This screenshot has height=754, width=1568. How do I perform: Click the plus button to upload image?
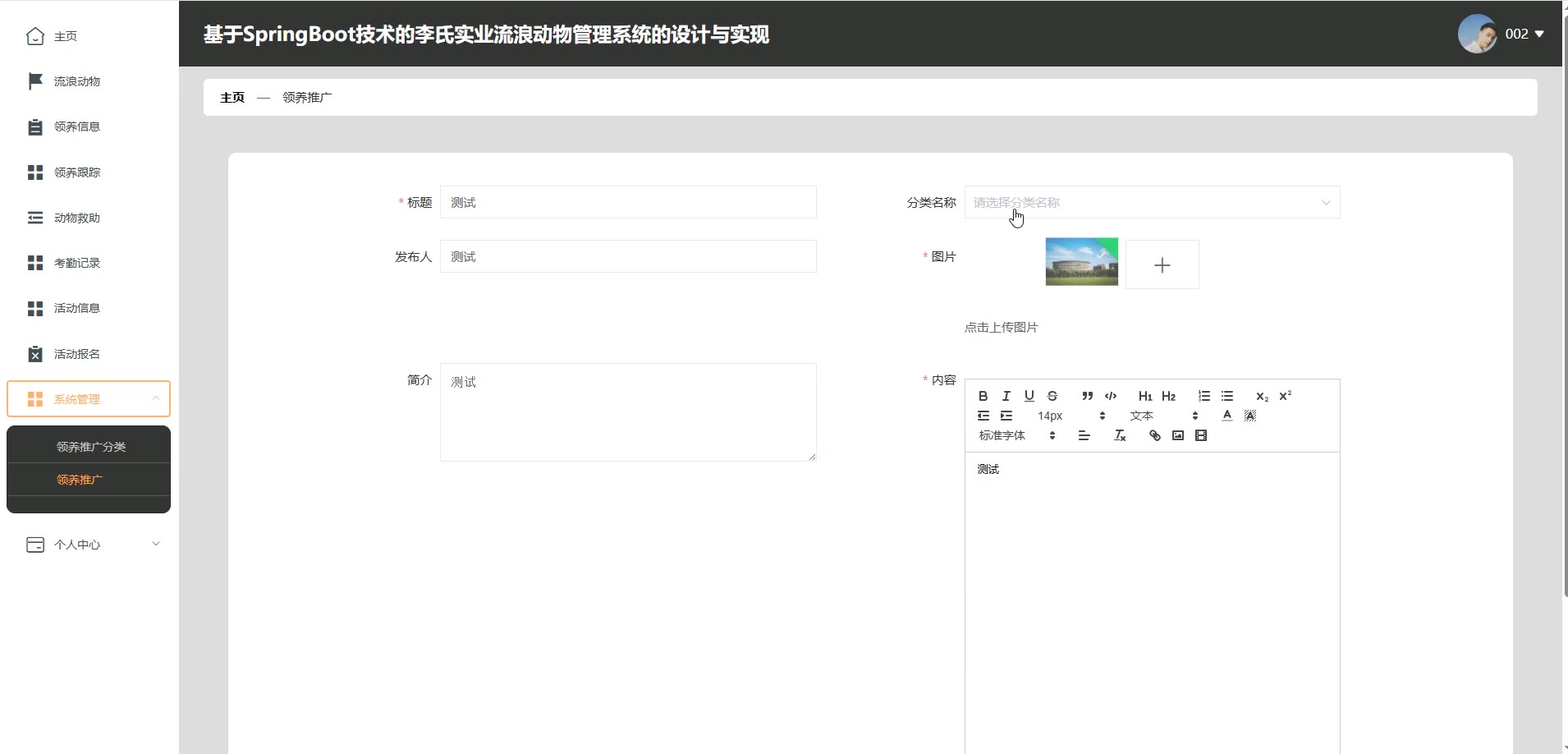[1162, 265]
